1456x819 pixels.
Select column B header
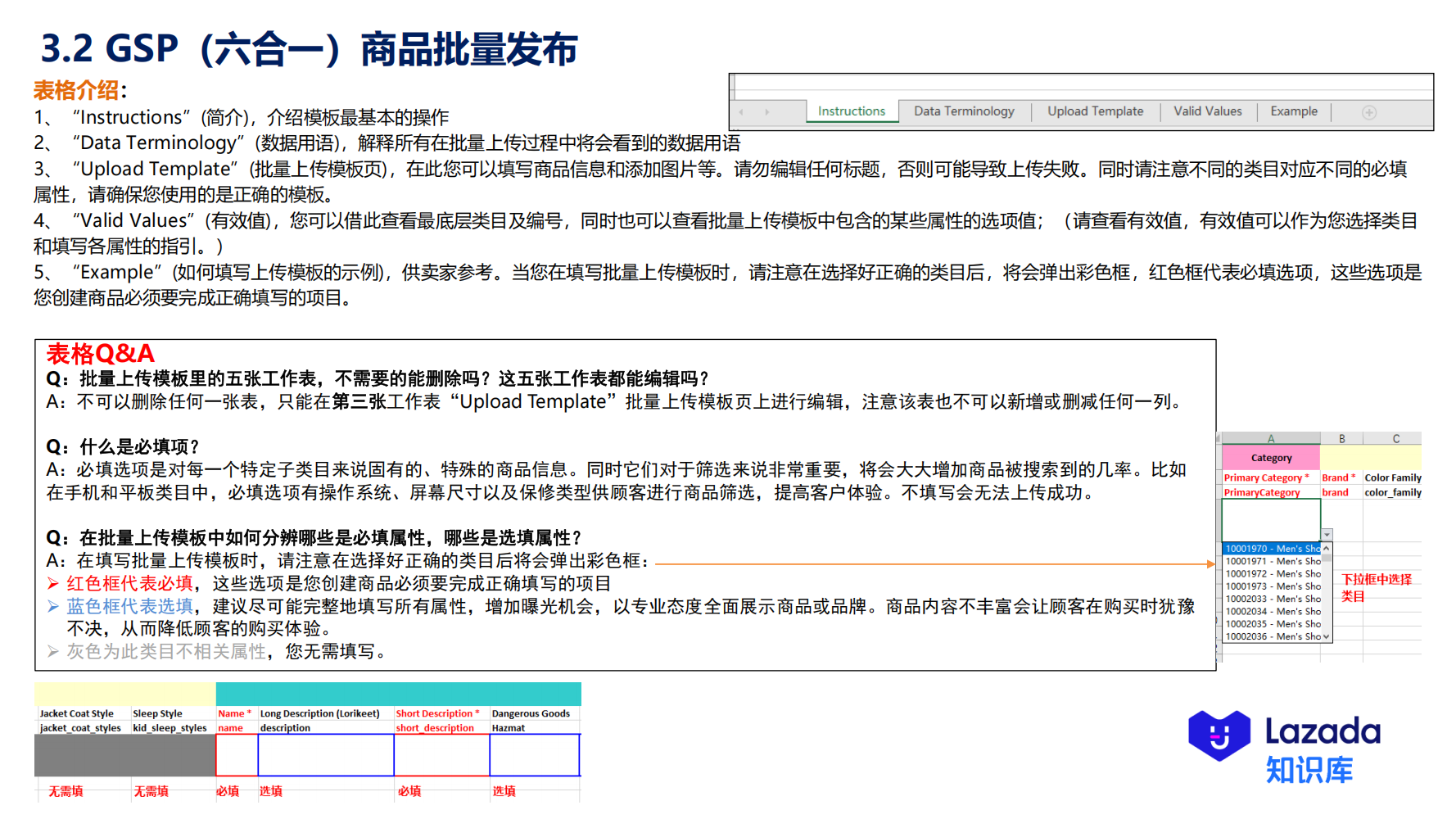pos(1341,438)
